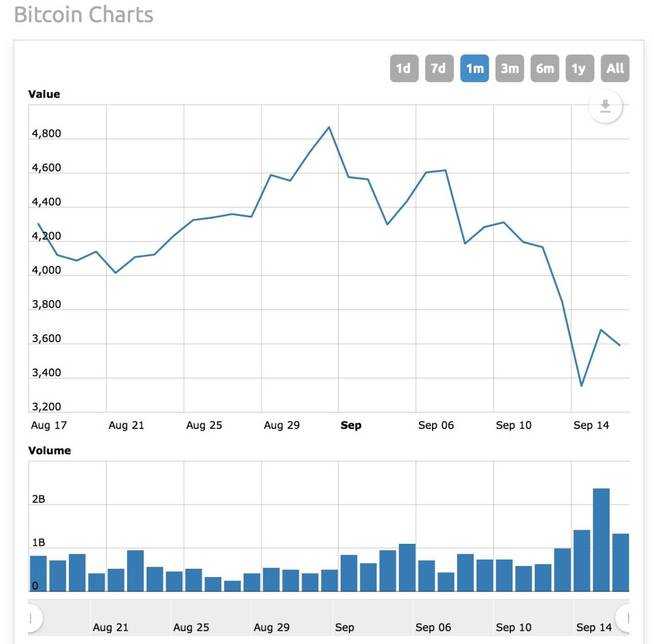Screen dimensions: 654x644
Task: Click the lowest price point near Sep 14
Action: (581, 385)
